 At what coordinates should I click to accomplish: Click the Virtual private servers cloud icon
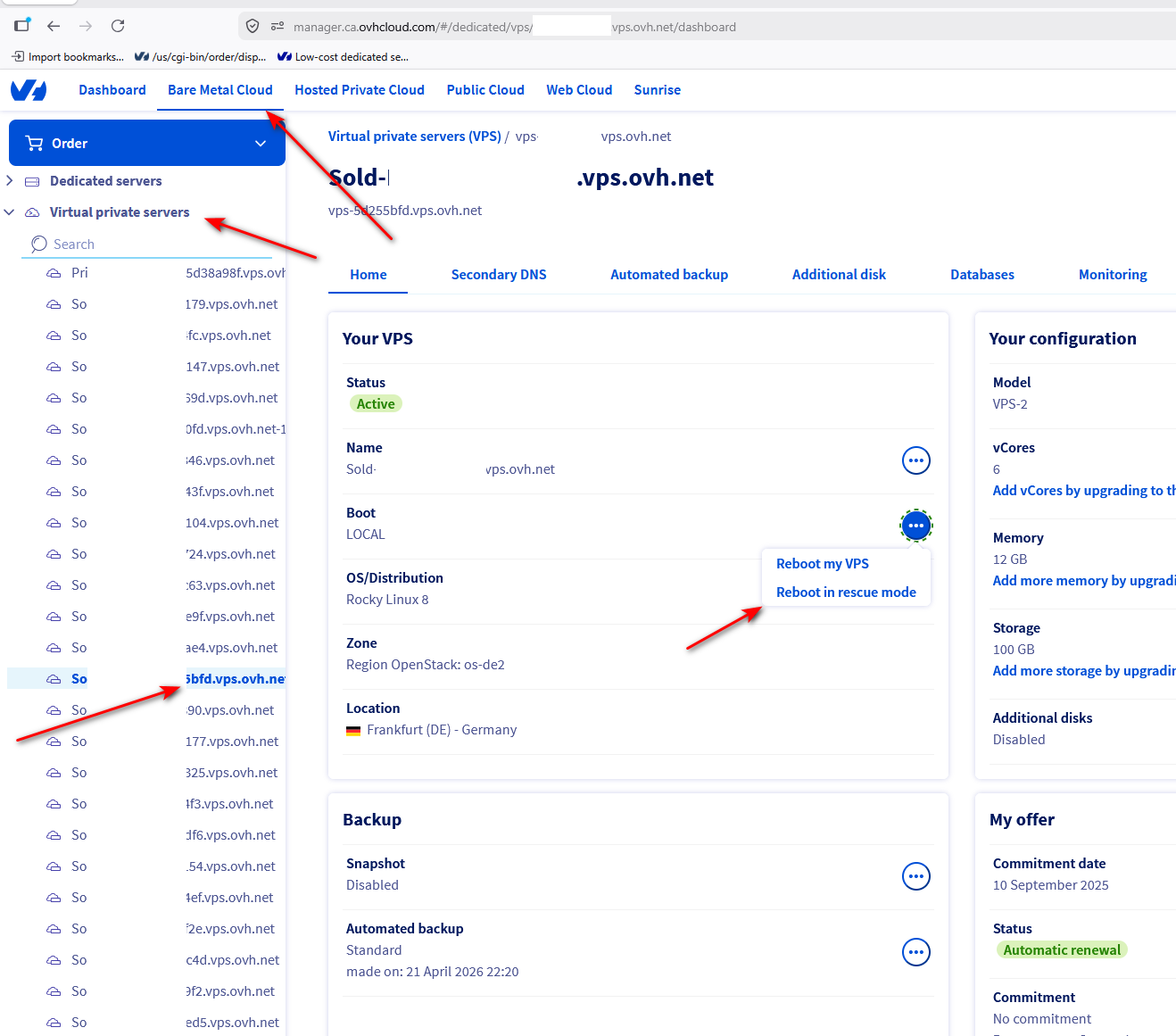coord(32,212)
